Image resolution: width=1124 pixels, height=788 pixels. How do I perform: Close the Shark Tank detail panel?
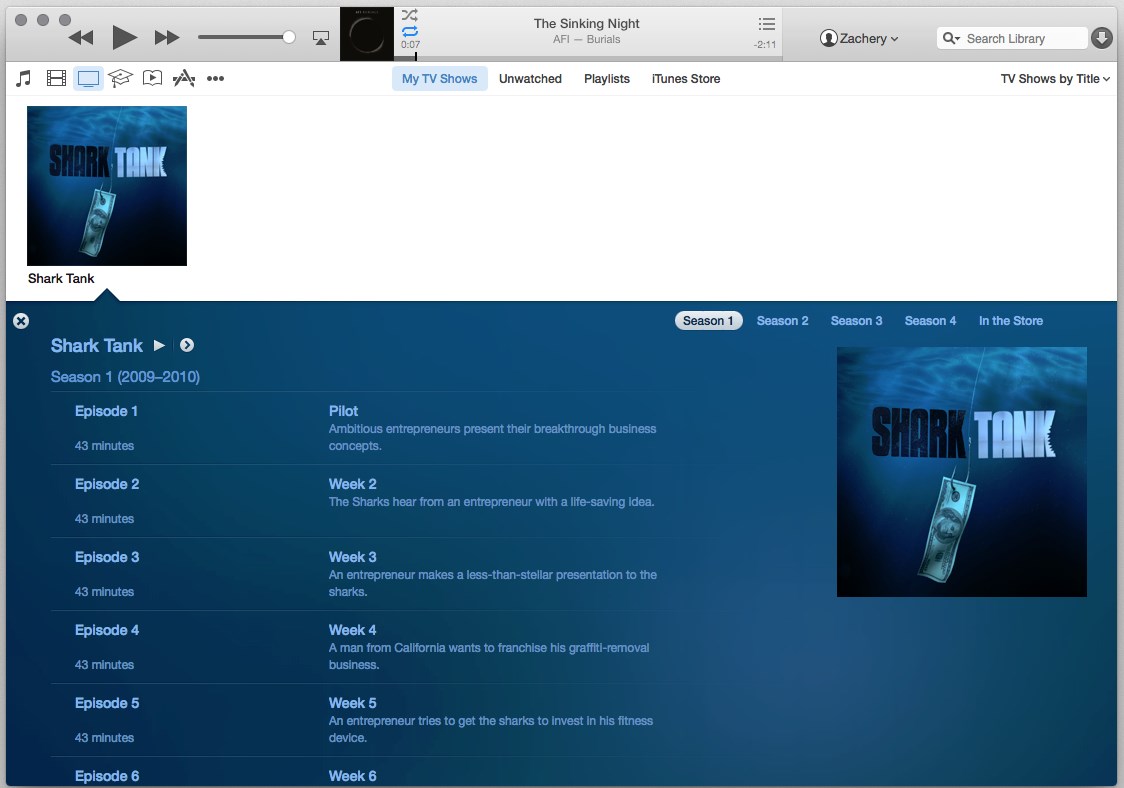(22, 321)
